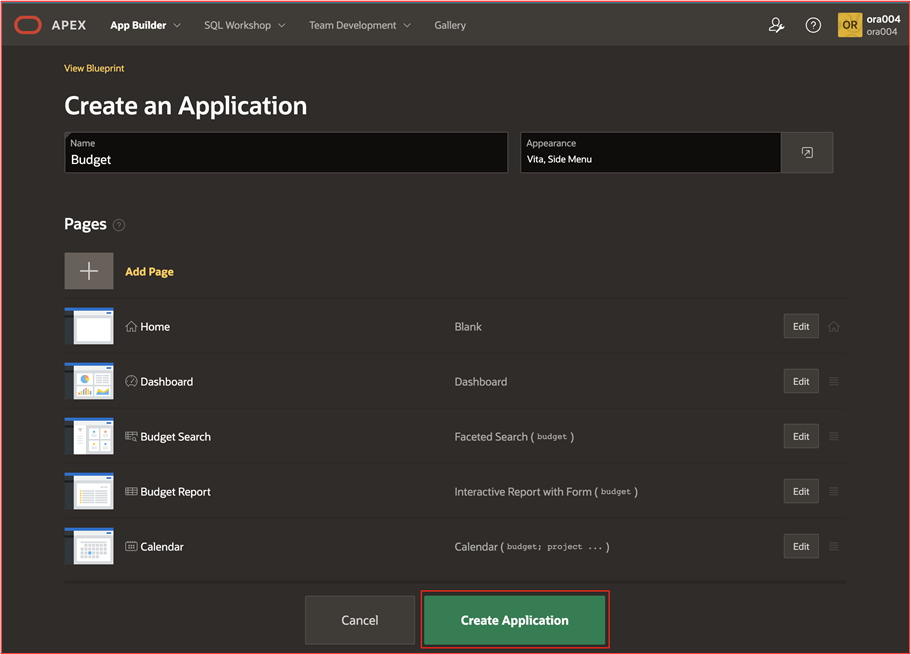Click the Home page house icon
The width and height of the screenshot is (911, 655).
pyautogui.click(x=131, y=327)
